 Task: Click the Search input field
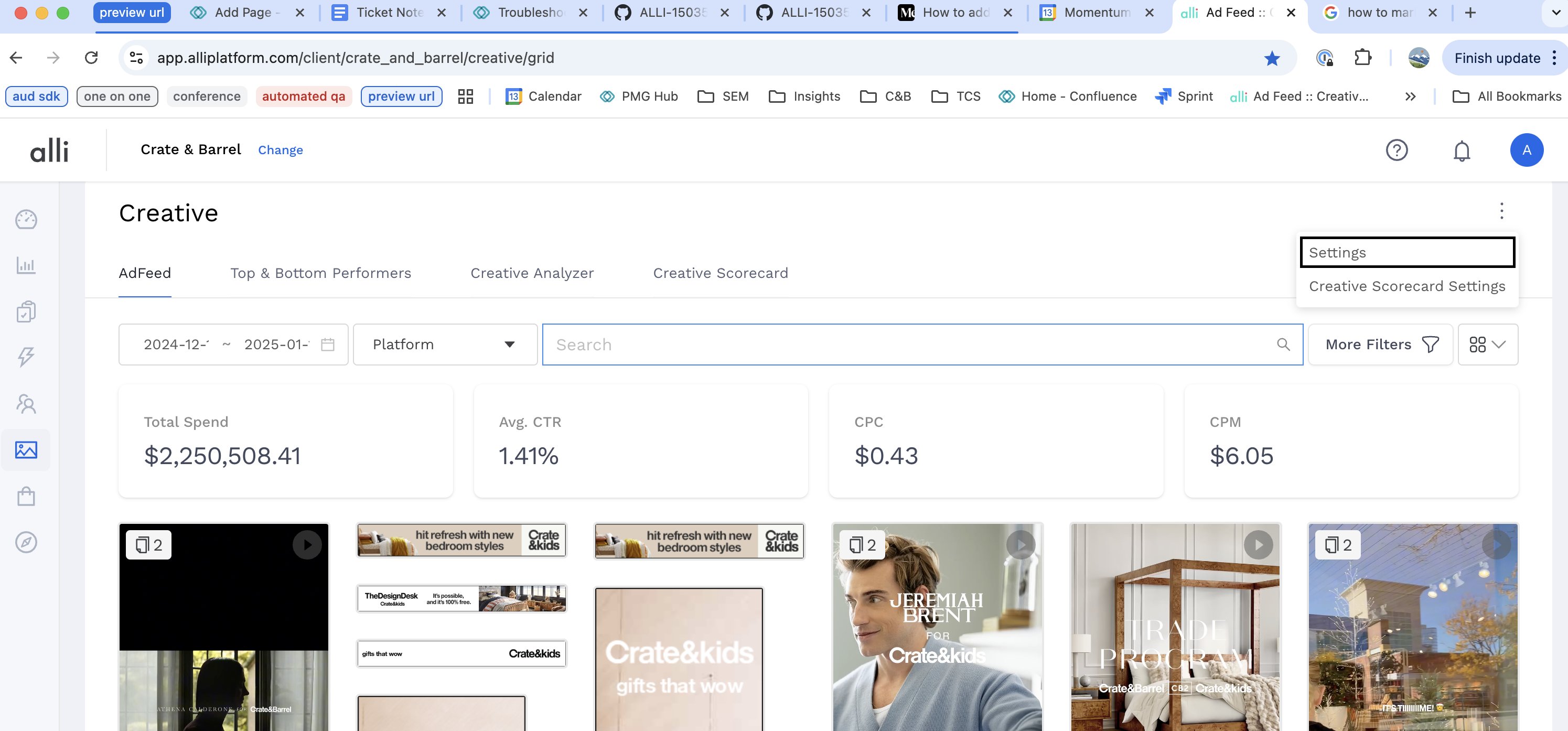click(x=913, y=345)
